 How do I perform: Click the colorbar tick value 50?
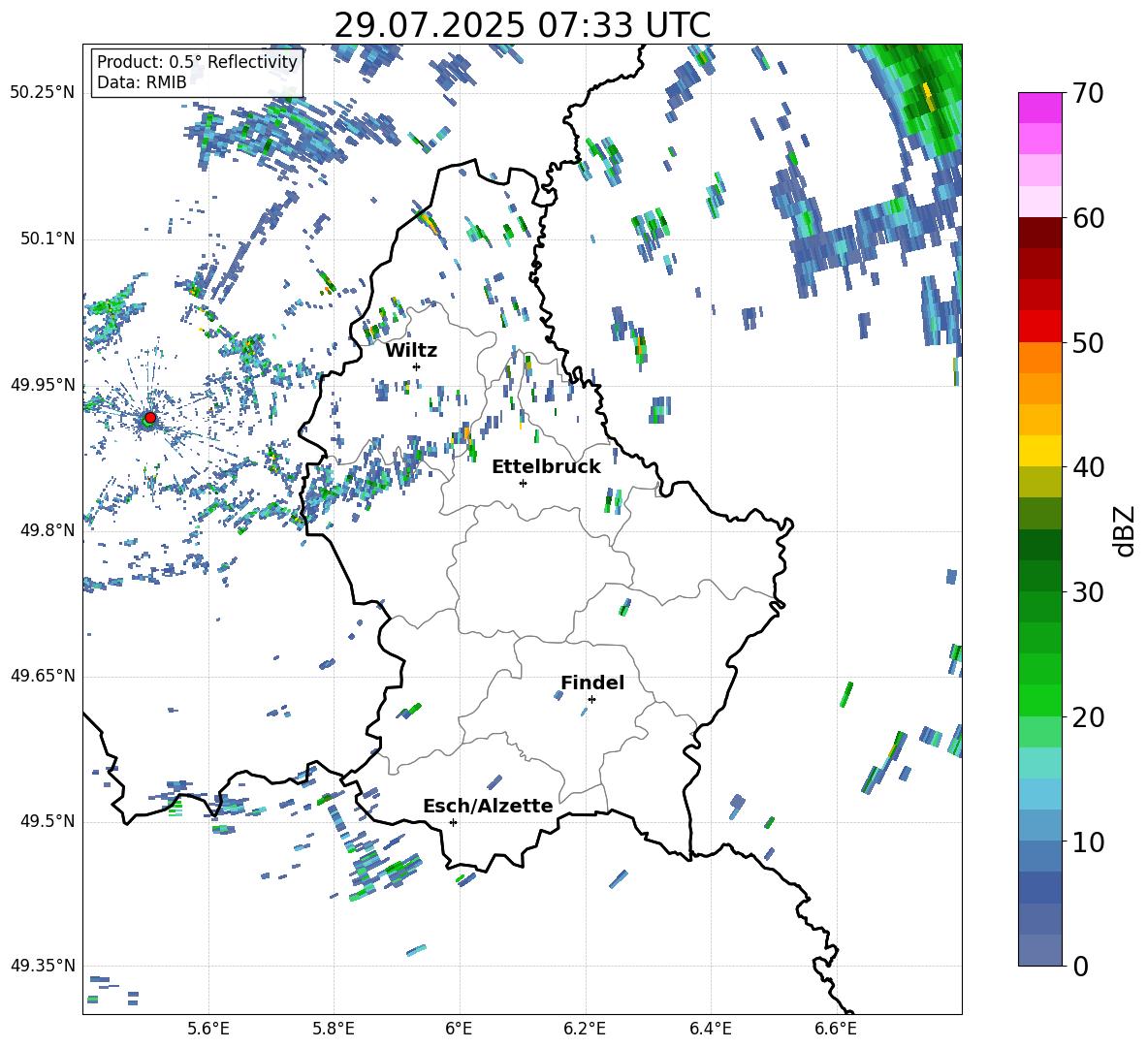tap(1088, 343)
